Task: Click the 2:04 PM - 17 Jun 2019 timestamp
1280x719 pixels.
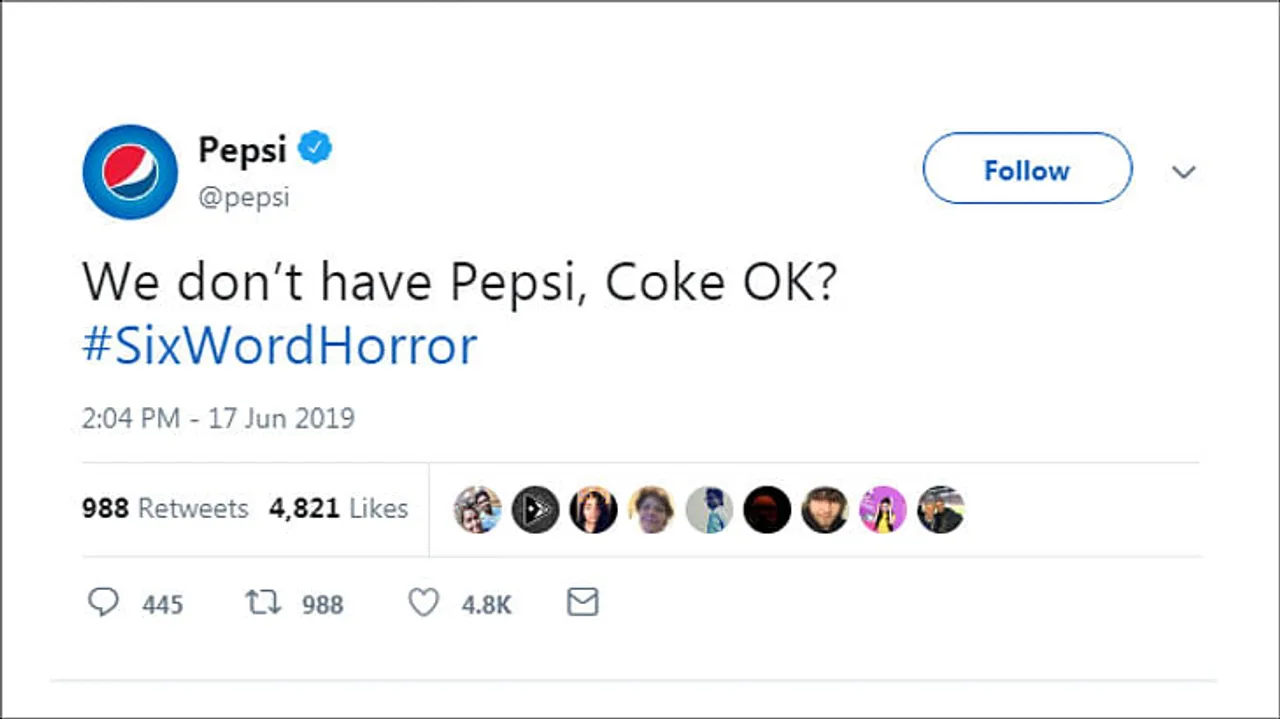Action: 218,417
